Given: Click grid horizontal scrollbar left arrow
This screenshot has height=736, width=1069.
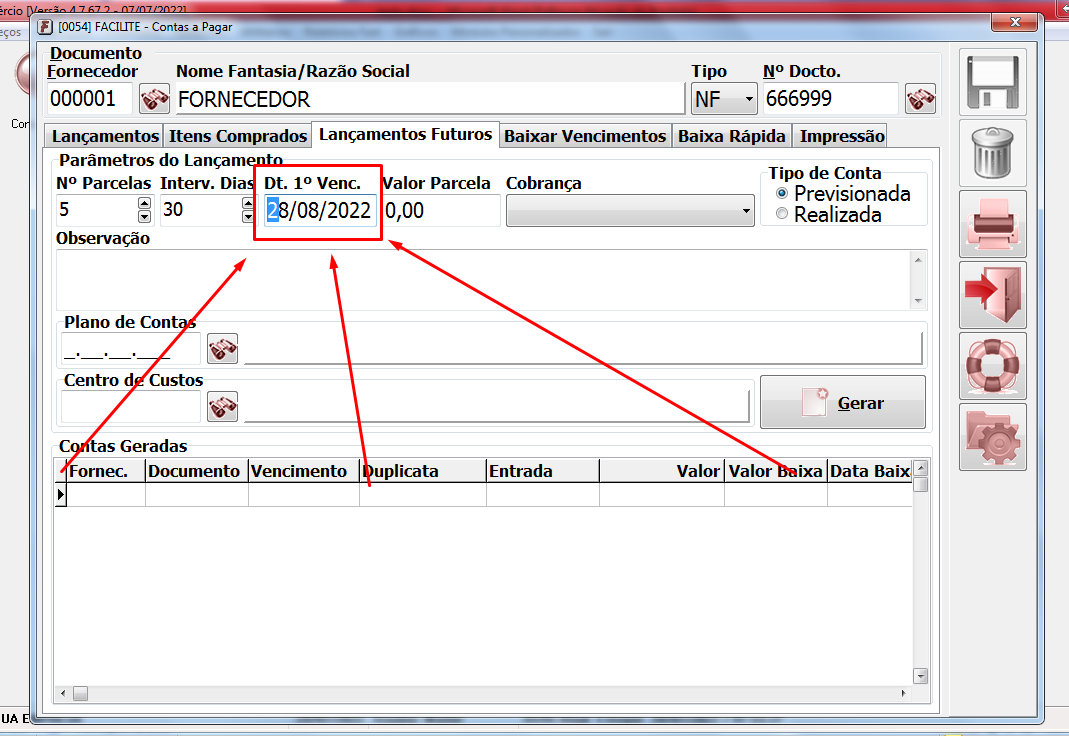Looking at the screenshot, I should coord(63,694).
